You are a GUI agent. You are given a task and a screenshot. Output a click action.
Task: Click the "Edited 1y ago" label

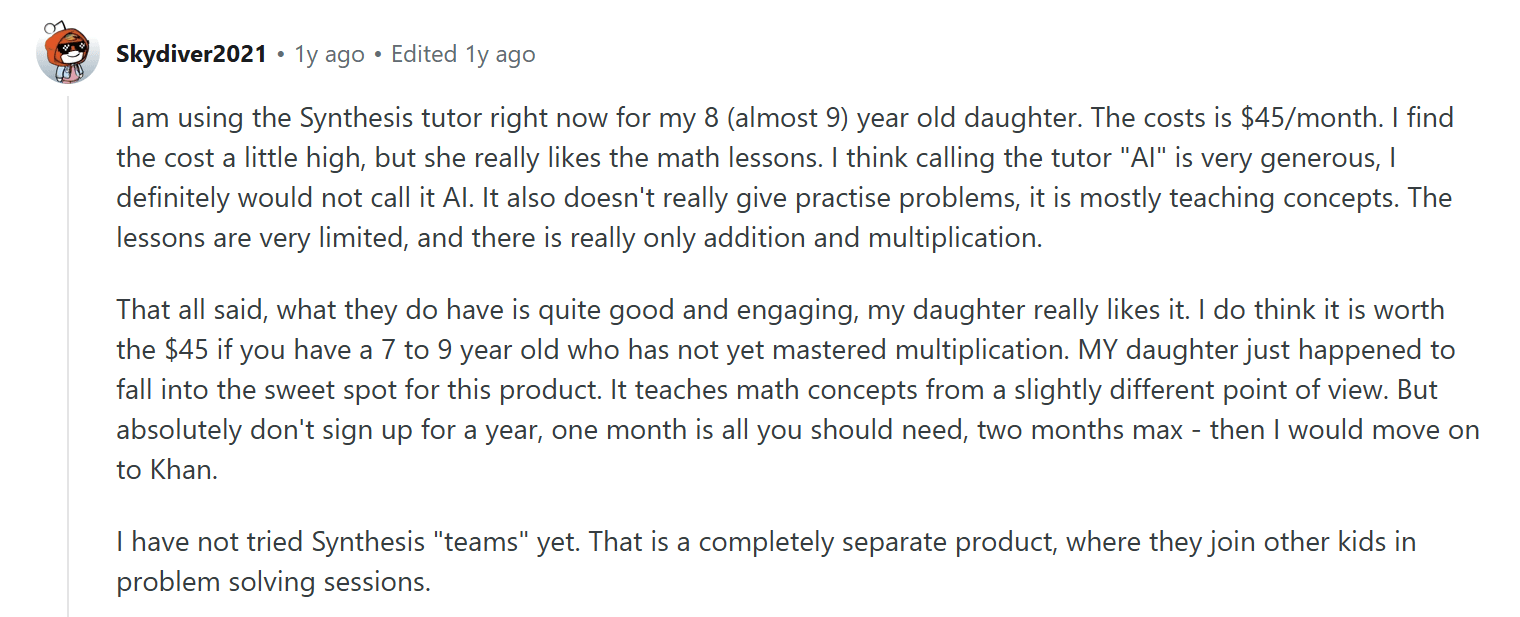click(463, 54)
